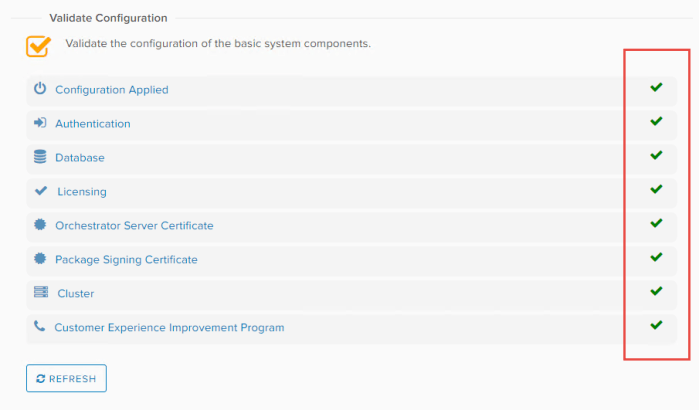Image resolution: width=699 pixels, height=410 pixels.
Task: Click the REFRESH button
Action: tap(66, 378)
